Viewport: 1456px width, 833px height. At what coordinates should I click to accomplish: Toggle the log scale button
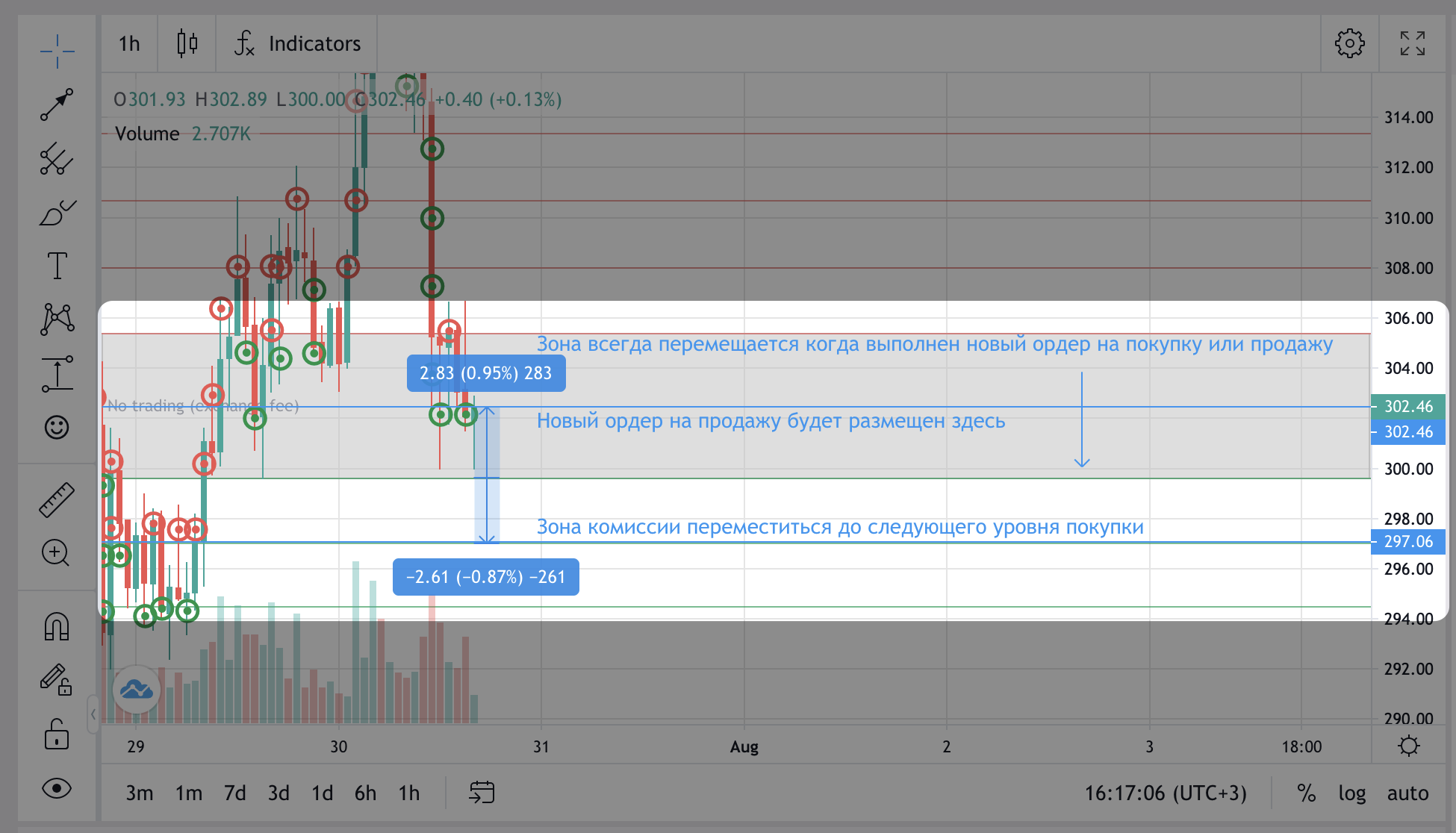[1351, 793]
